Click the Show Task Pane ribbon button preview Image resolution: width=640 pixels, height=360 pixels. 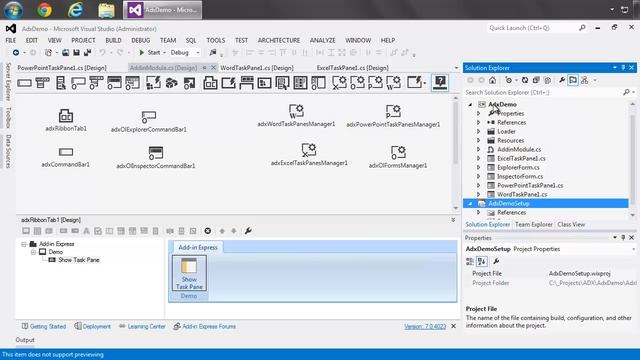coord(189,273)
